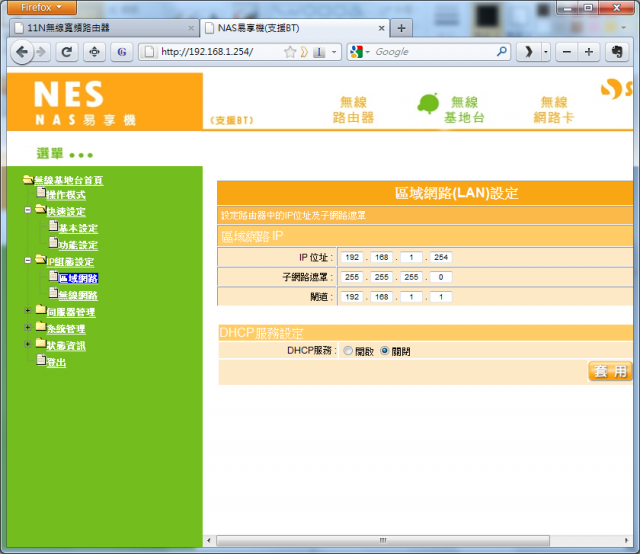
Task: Click the horizontal scrollbar thumb
Action: [x=383, y=541]
